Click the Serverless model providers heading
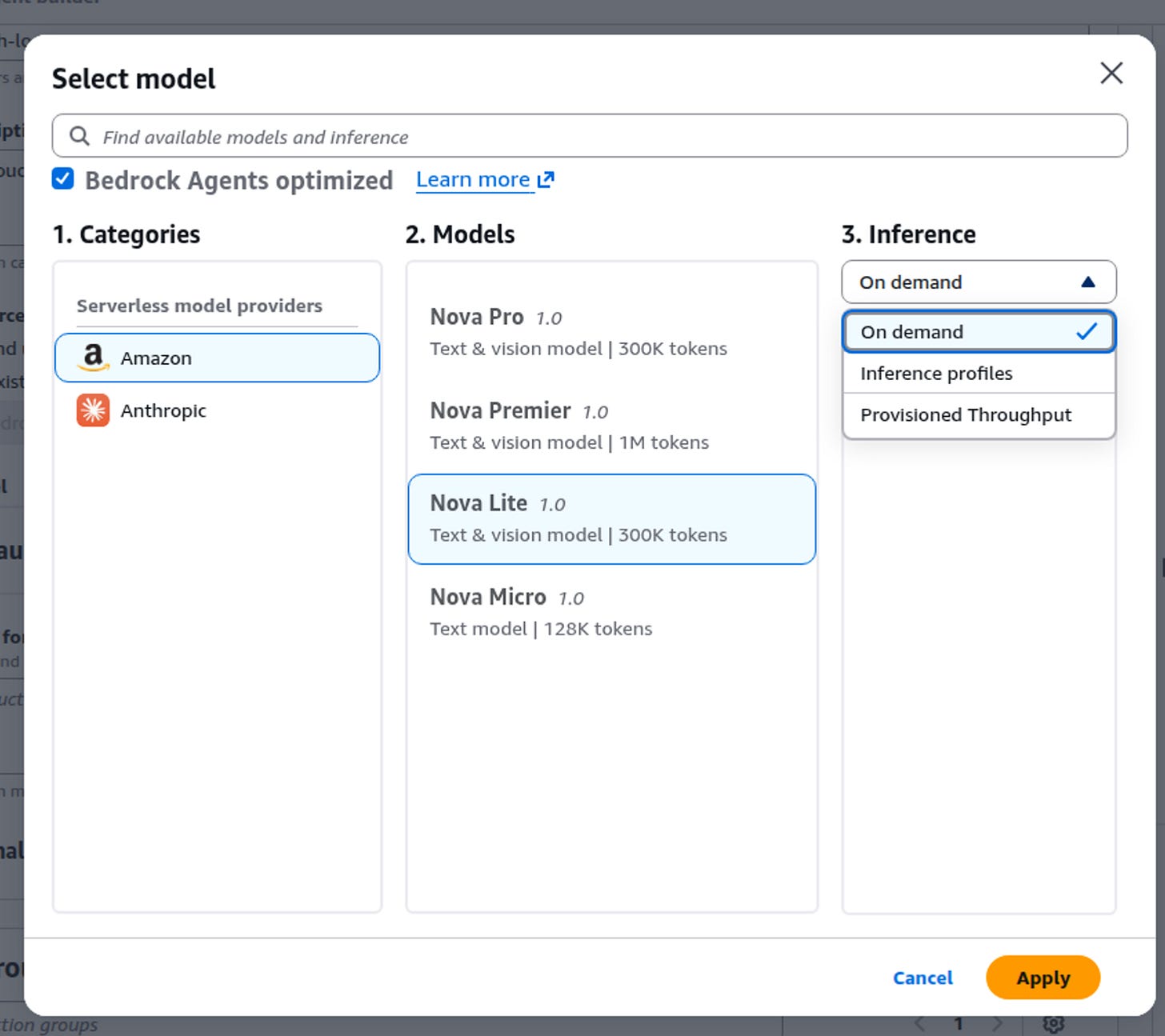Screen dimensions: 1165x1036 (199, 306)
